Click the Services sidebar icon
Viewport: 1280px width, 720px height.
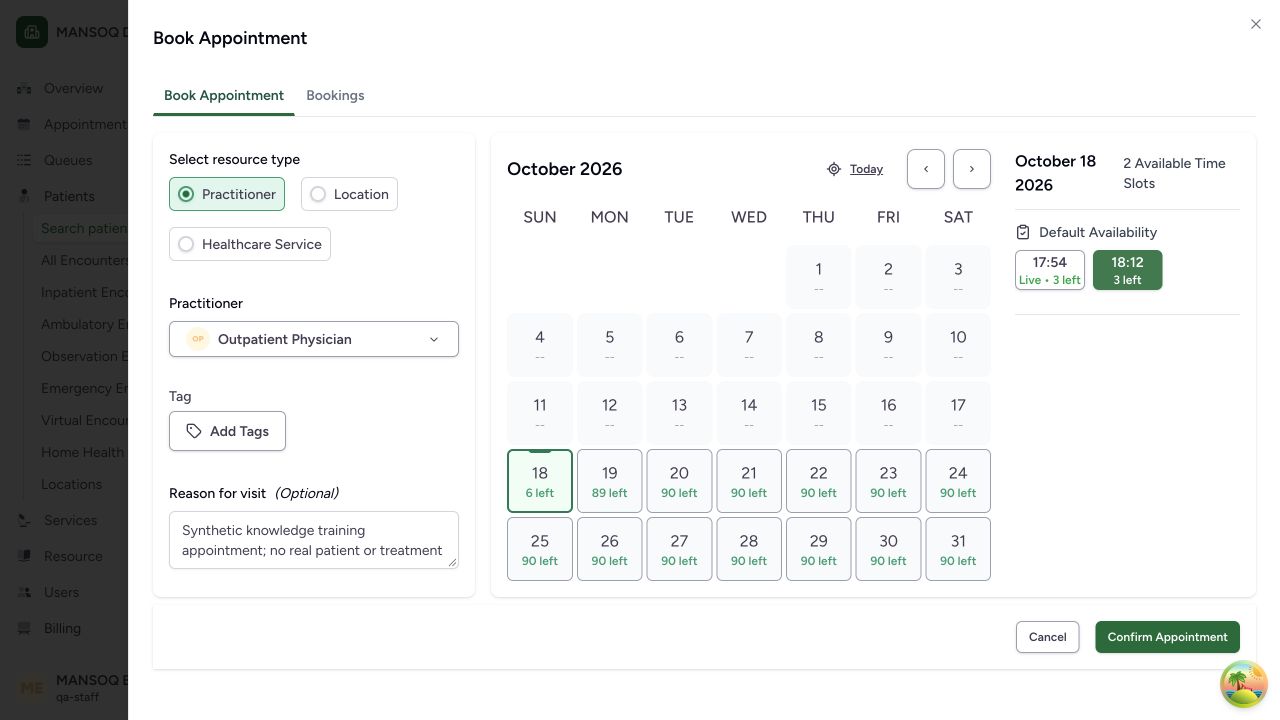tap(24, 520)
